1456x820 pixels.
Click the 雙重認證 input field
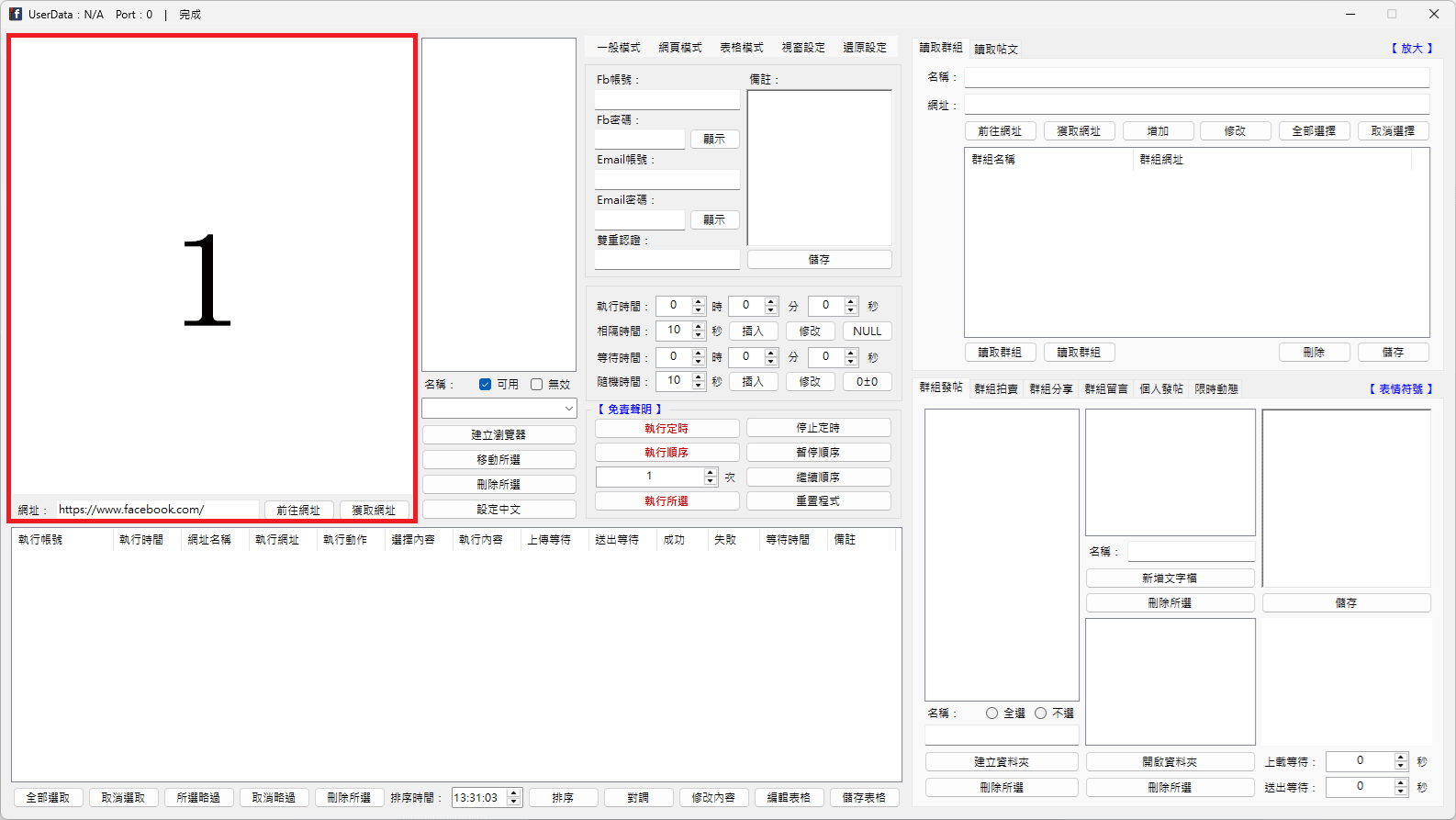667,260
